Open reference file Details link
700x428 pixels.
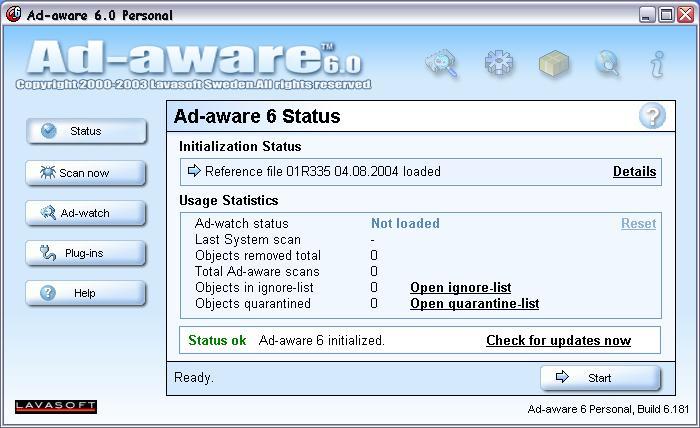point(634,171)
